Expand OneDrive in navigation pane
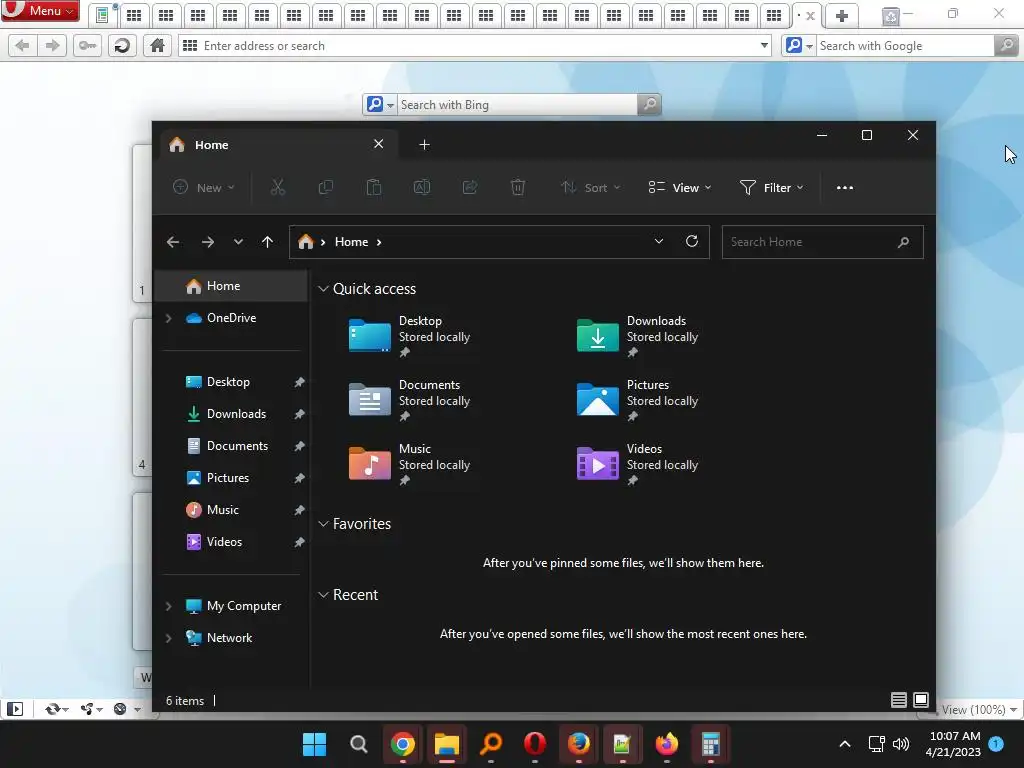1024x768 pixels. click(x=168, y=318)
